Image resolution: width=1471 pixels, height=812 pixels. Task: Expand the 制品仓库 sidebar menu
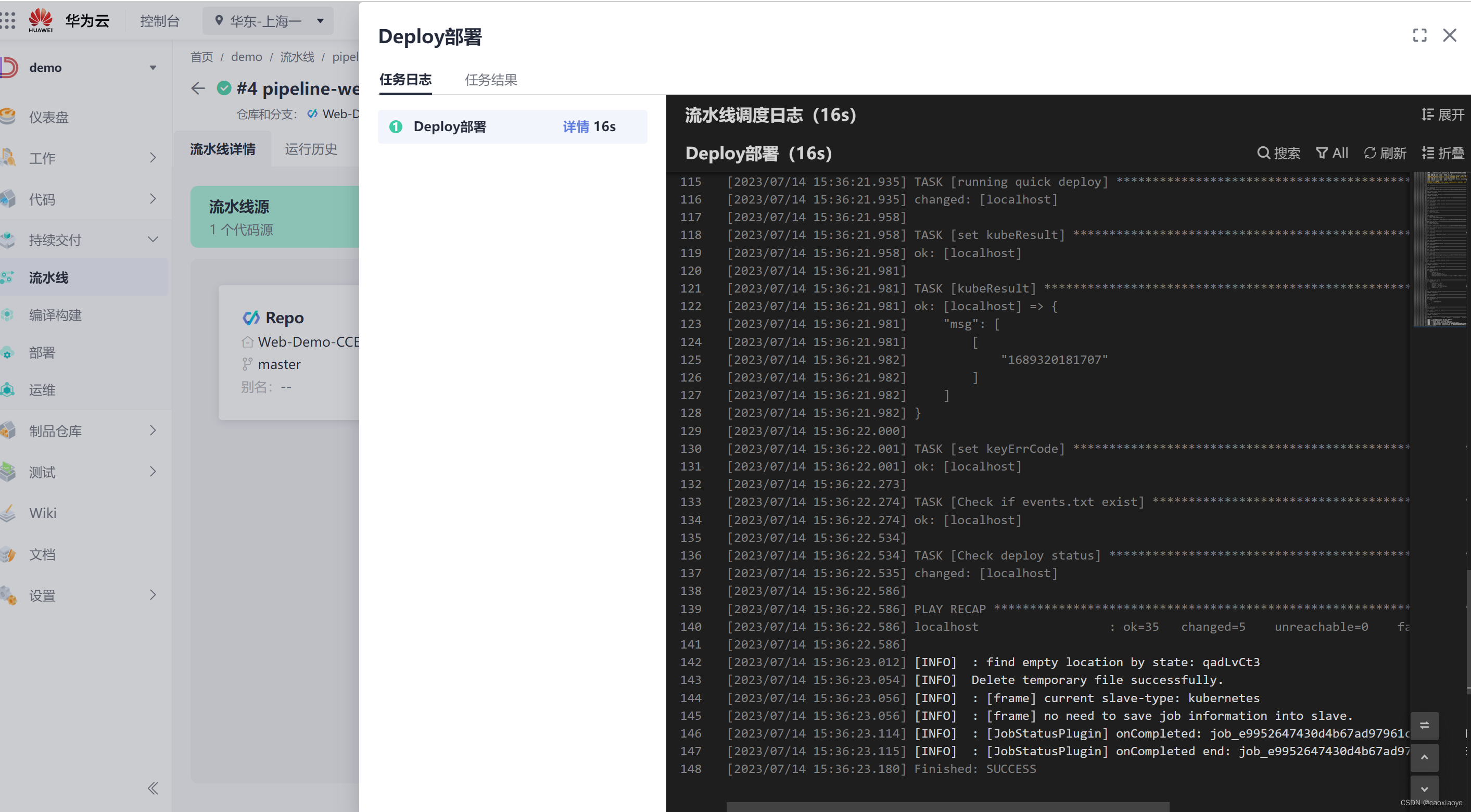click(153, 430)
